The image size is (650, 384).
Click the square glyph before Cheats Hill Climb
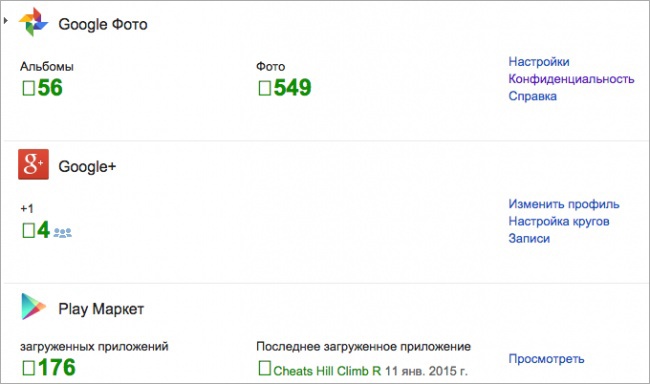coord(264,368)
